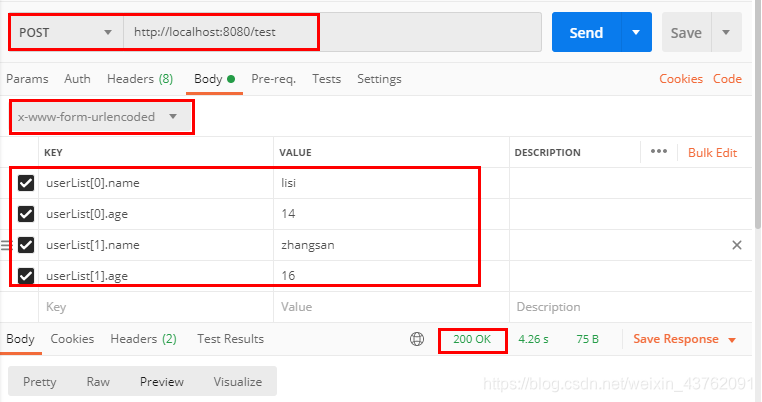Viewport: 762px width, 402px height.
Task: Click the value cell containing zhangsan
Action: coord(391,245)
